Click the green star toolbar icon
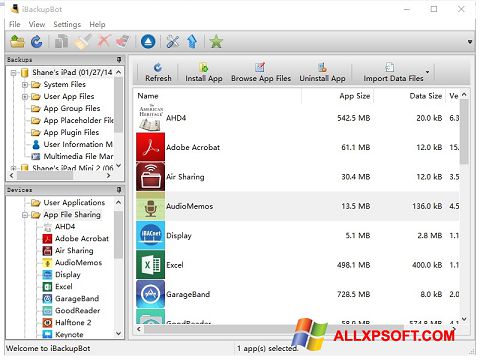Screen dimensions: 480x360 pyautogui.click(x=216, y=42)
